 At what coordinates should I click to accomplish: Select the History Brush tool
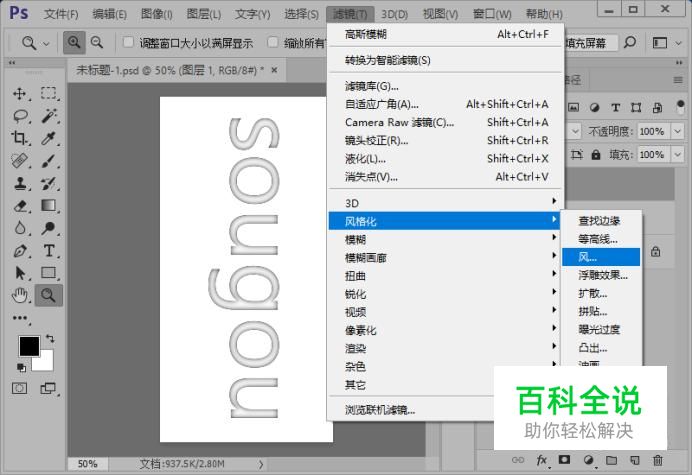[48, 183]
